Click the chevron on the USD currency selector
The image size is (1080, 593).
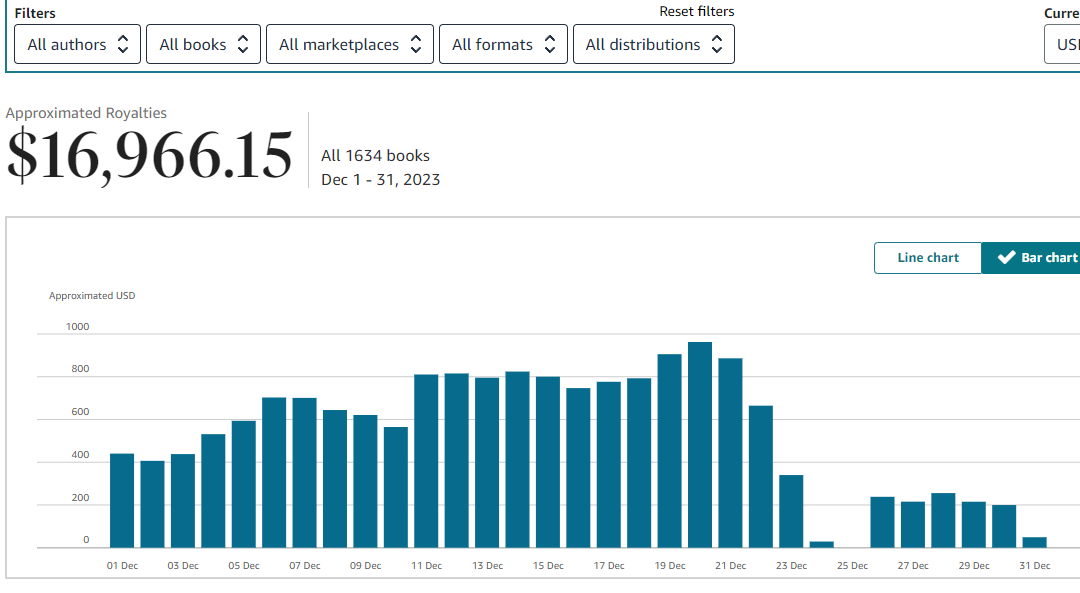pos(1075,44)
